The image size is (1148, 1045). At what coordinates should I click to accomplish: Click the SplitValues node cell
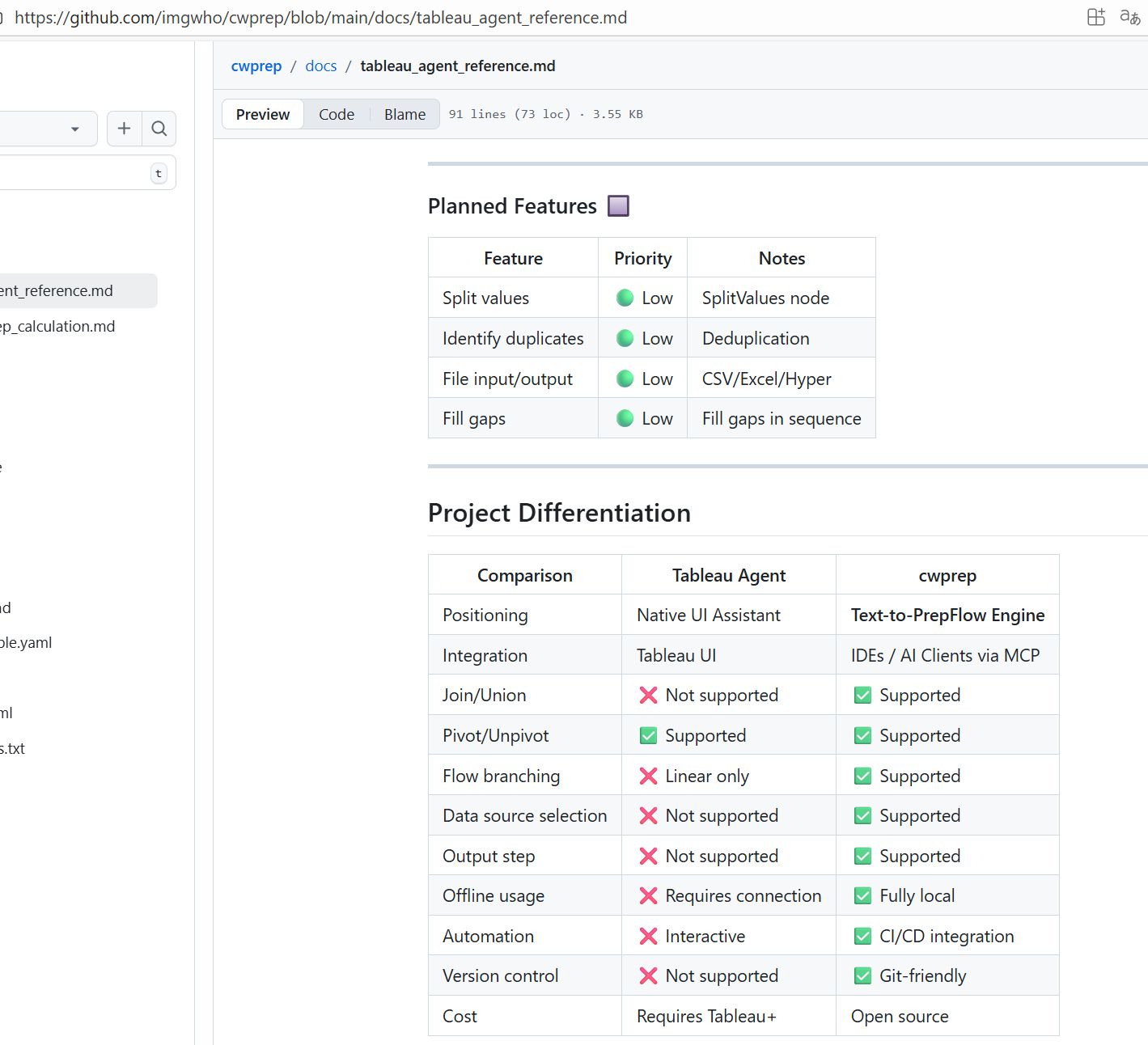[782, 298]
